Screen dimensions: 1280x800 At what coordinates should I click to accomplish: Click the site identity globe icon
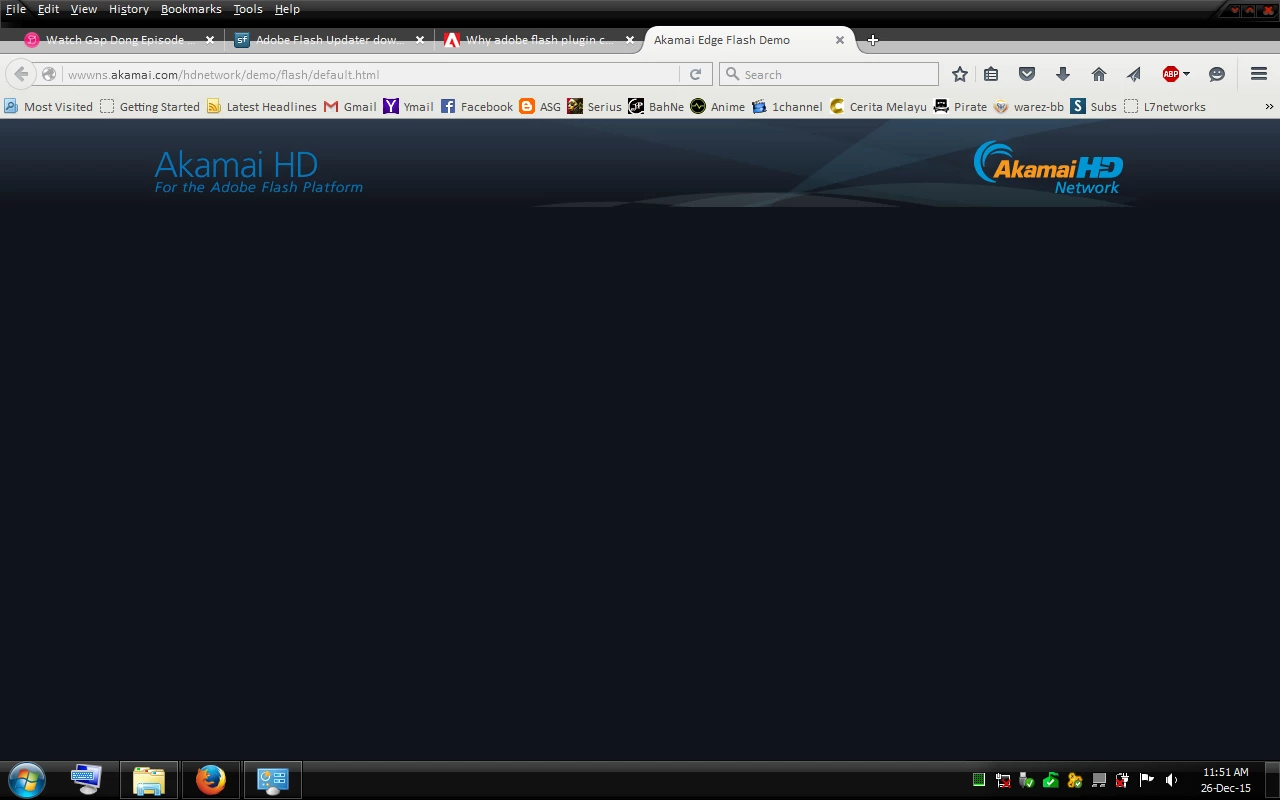point(49,74)
